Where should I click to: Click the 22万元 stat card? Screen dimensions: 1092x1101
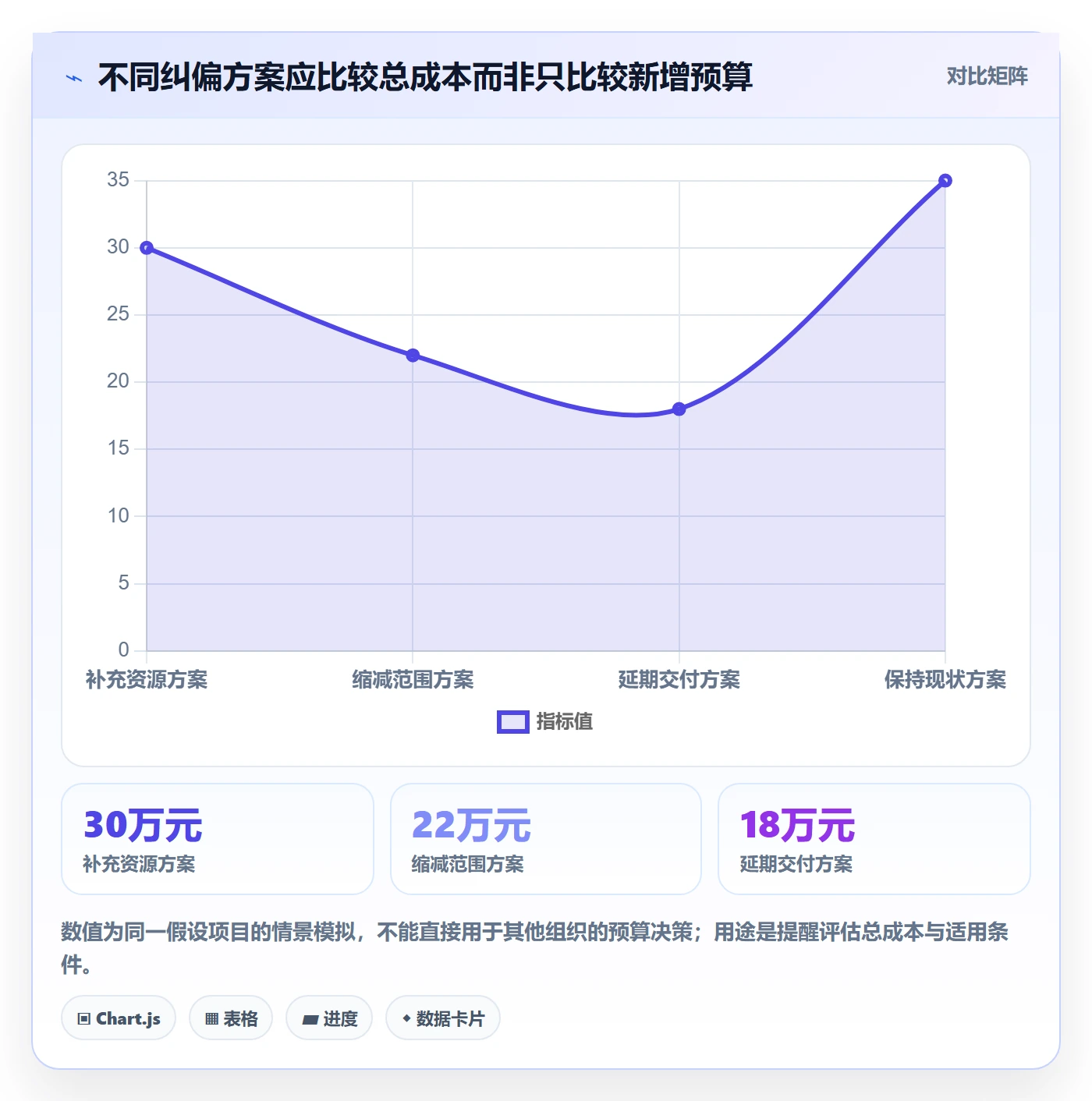click(546, 839)
